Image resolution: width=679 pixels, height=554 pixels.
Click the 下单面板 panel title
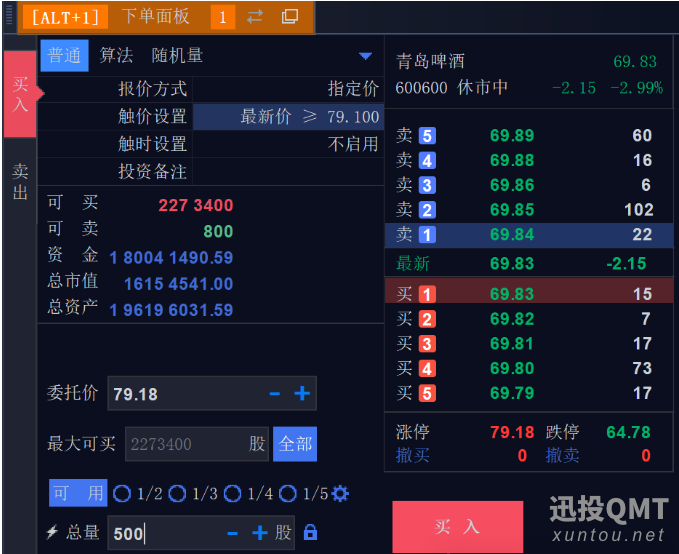pos(155,16)
